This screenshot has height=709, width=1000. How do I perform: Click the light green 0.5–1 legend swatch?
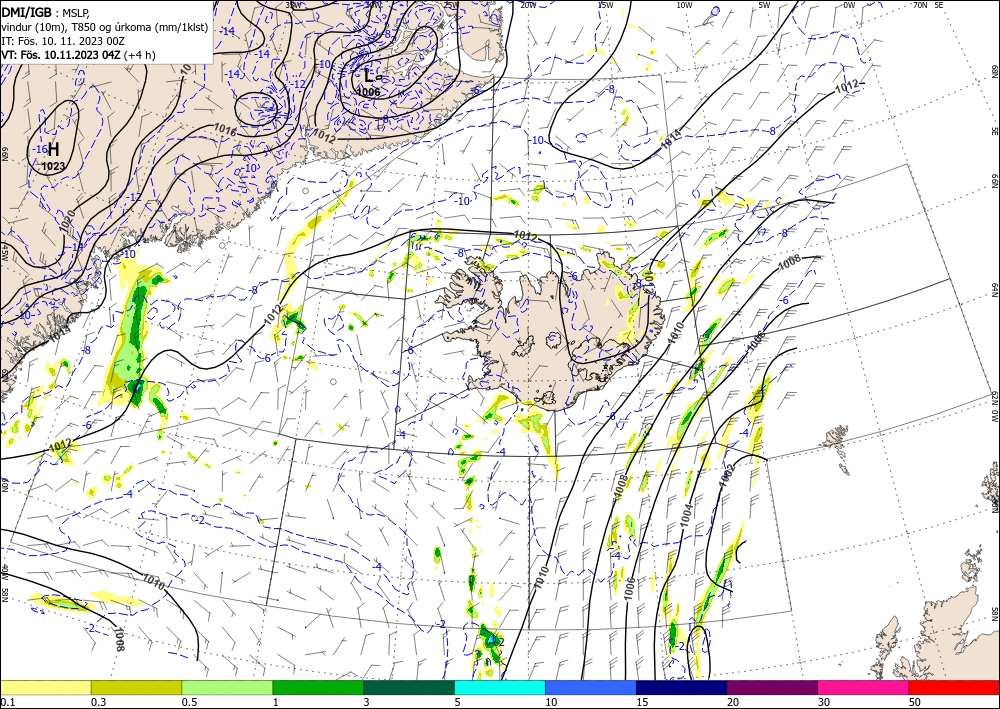coord(227,687)
